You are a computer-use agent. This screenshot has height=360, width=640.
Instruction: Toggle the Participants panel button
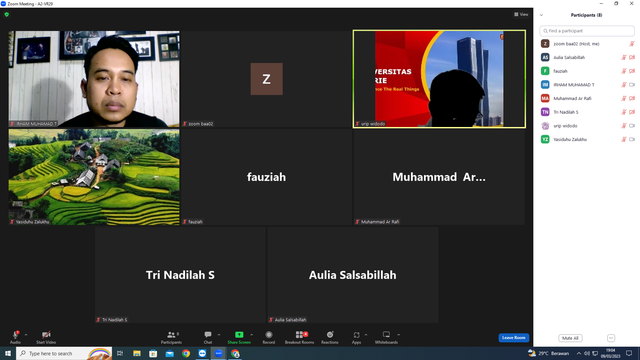(x=171, y=337)
